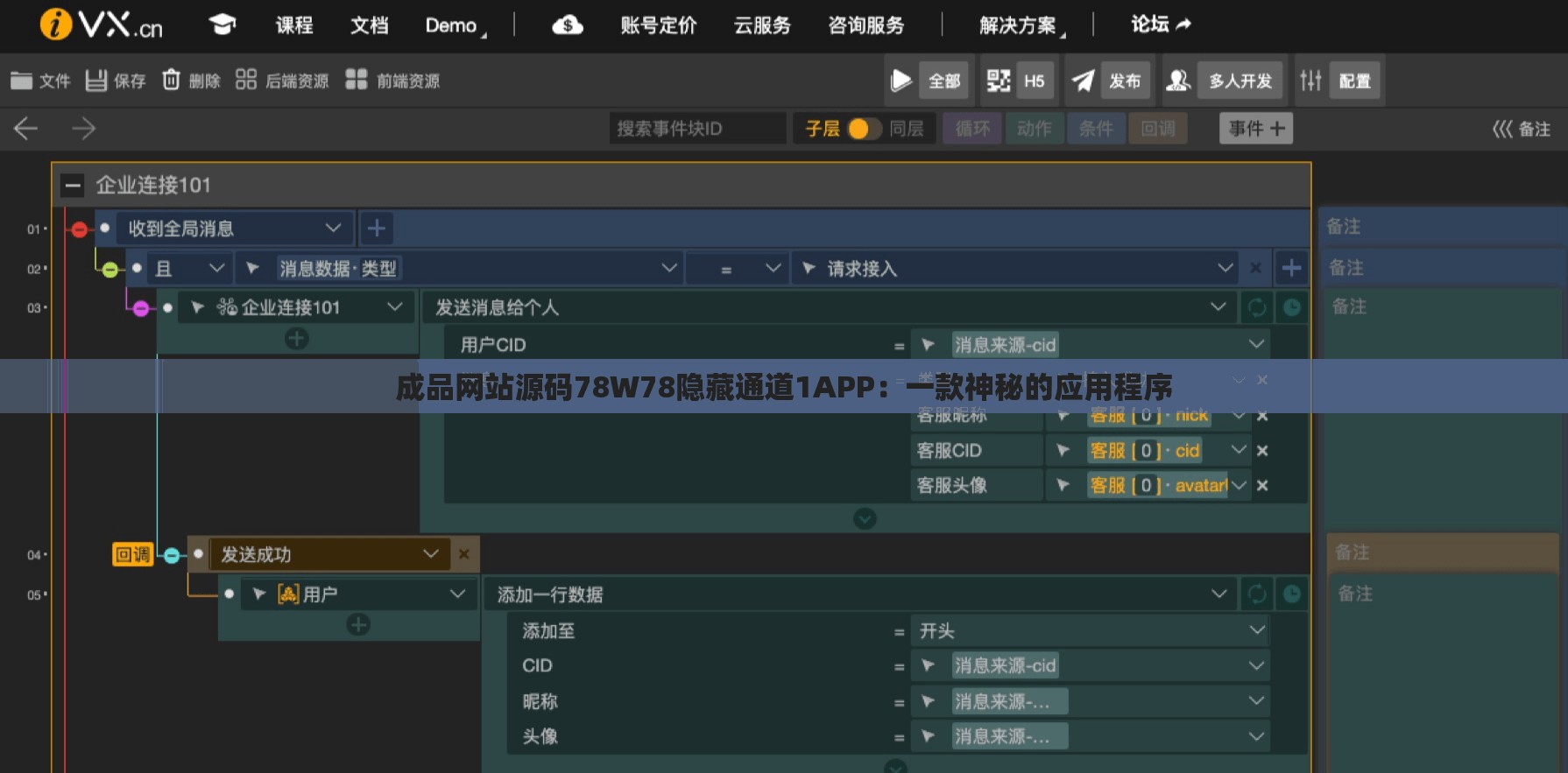This screenshot has width=1568, height=773.
Task: Click 事件 + add event button
Action: coord(1256,129)
